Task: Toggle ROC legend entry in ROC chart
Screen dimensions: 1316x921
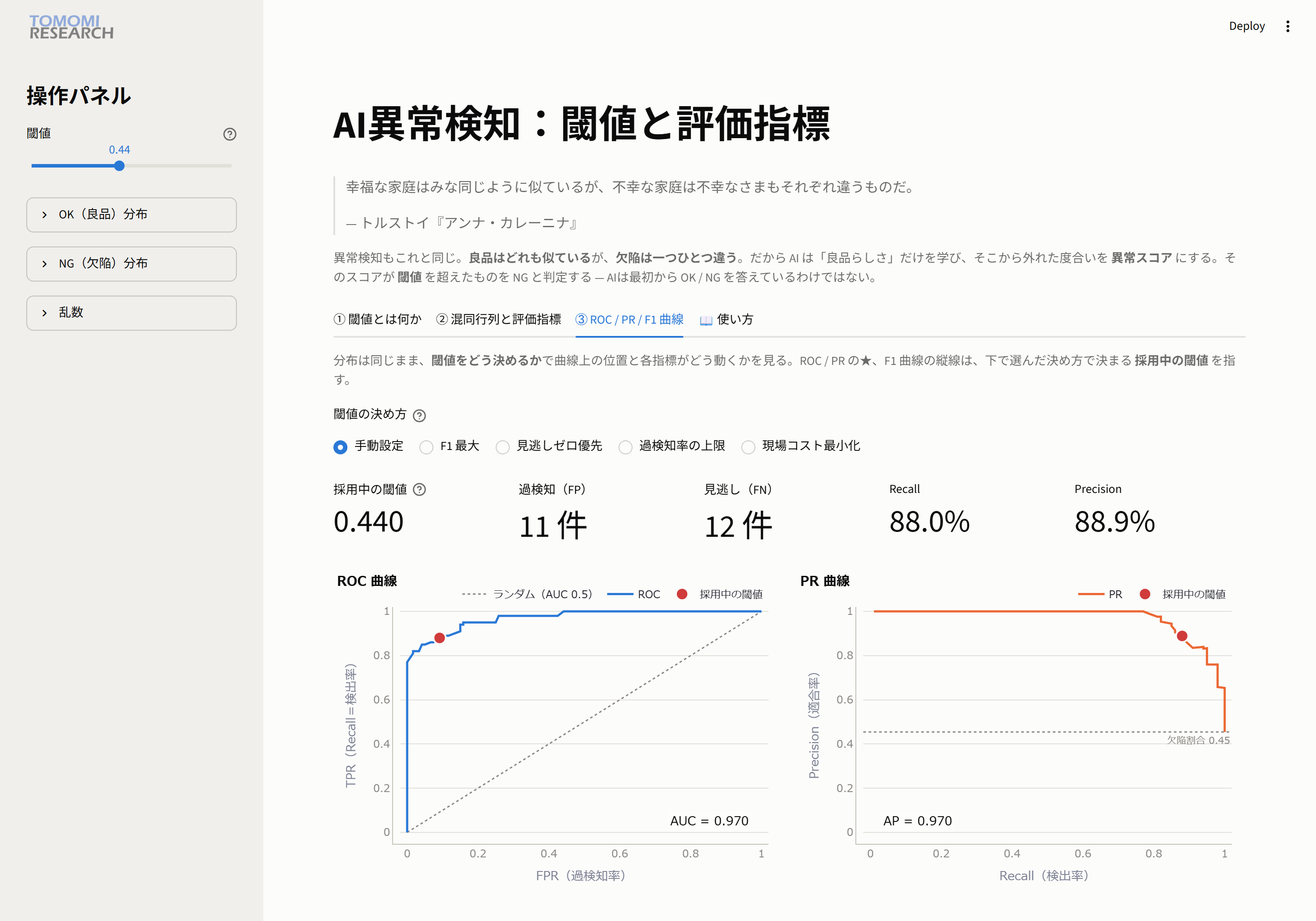Action: [x=633, y=594]
